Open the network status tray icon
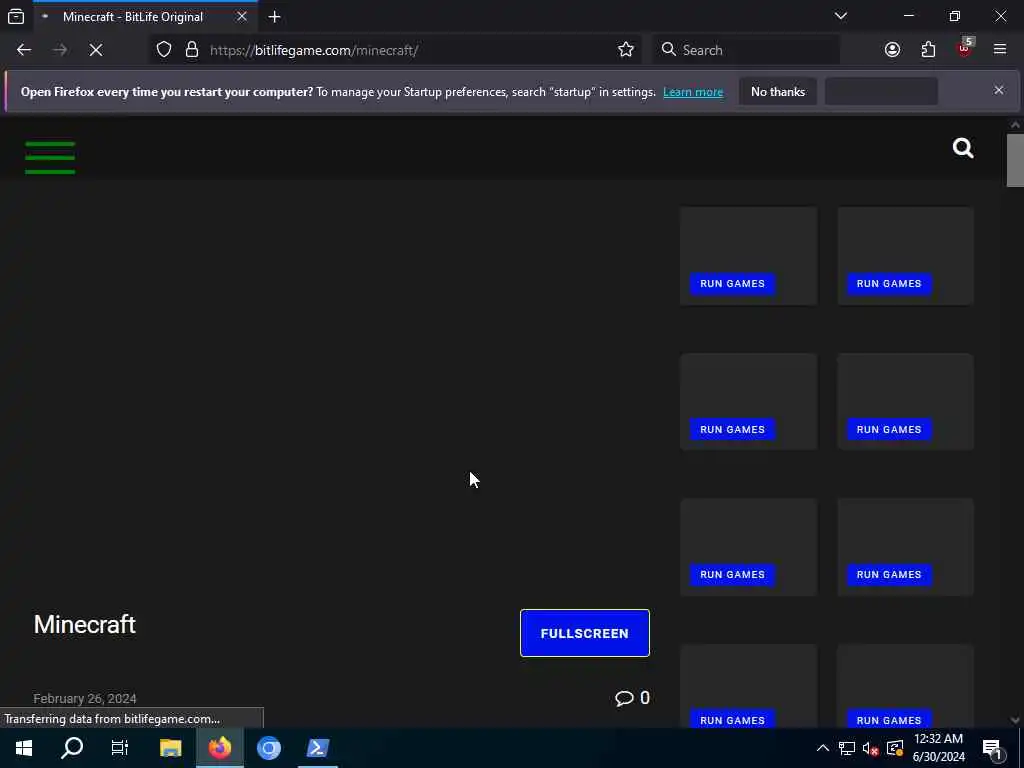Screen dimensions: 1024x768 click(x=846, y=748)
